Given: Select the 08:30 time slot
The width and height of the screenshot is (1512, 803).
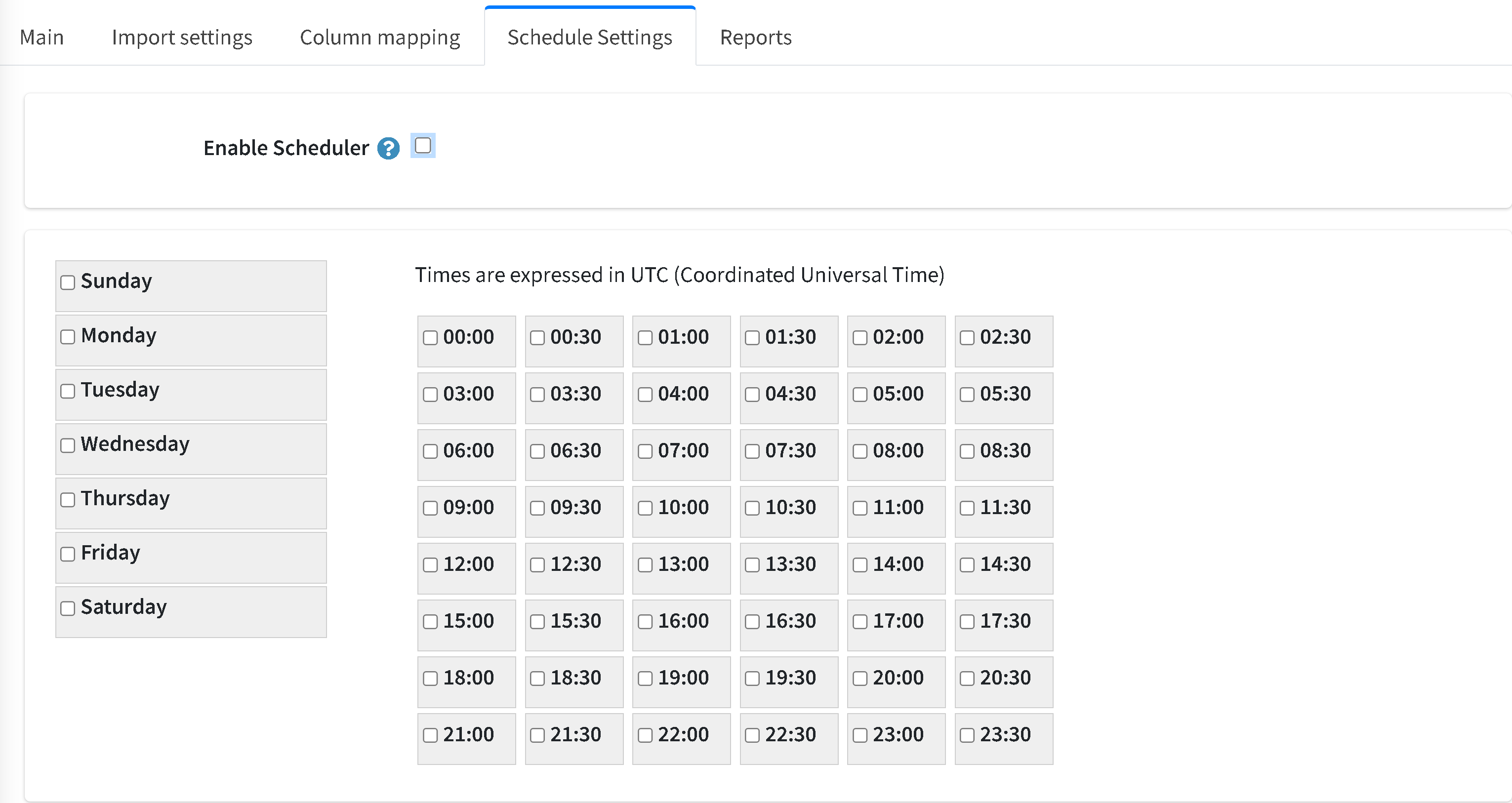Looking at the screenshot, I should click(967, 451).
